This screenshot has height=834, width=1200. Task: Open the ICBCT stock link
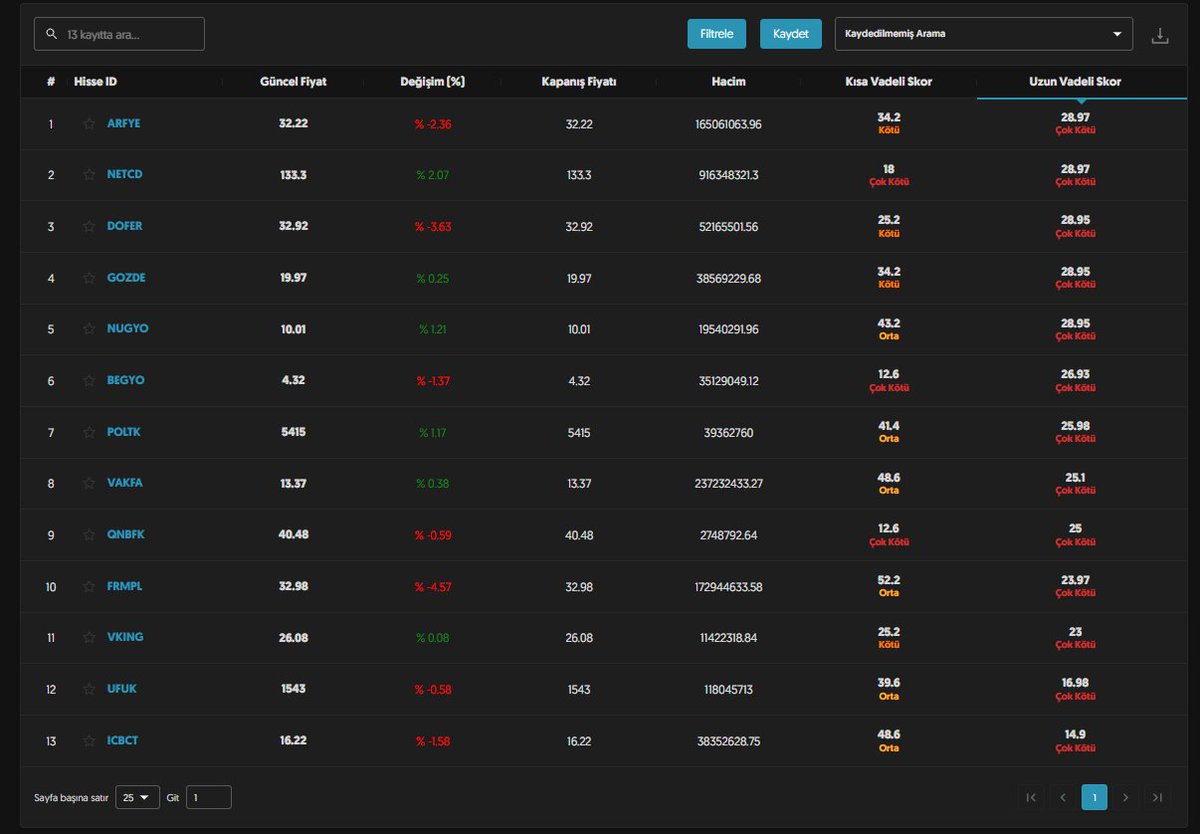124,741
